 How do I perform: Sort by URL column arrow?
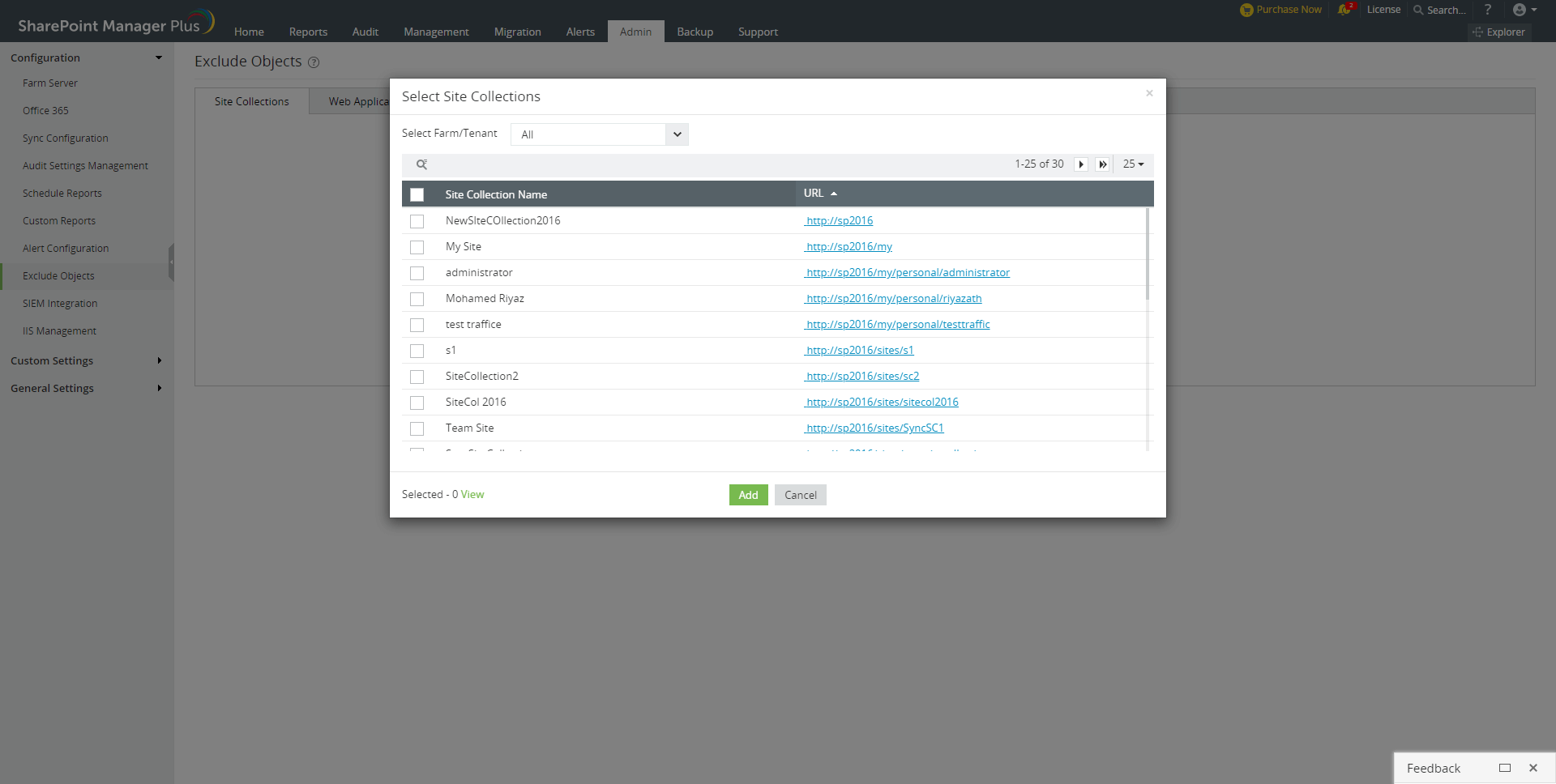[834, 194]
